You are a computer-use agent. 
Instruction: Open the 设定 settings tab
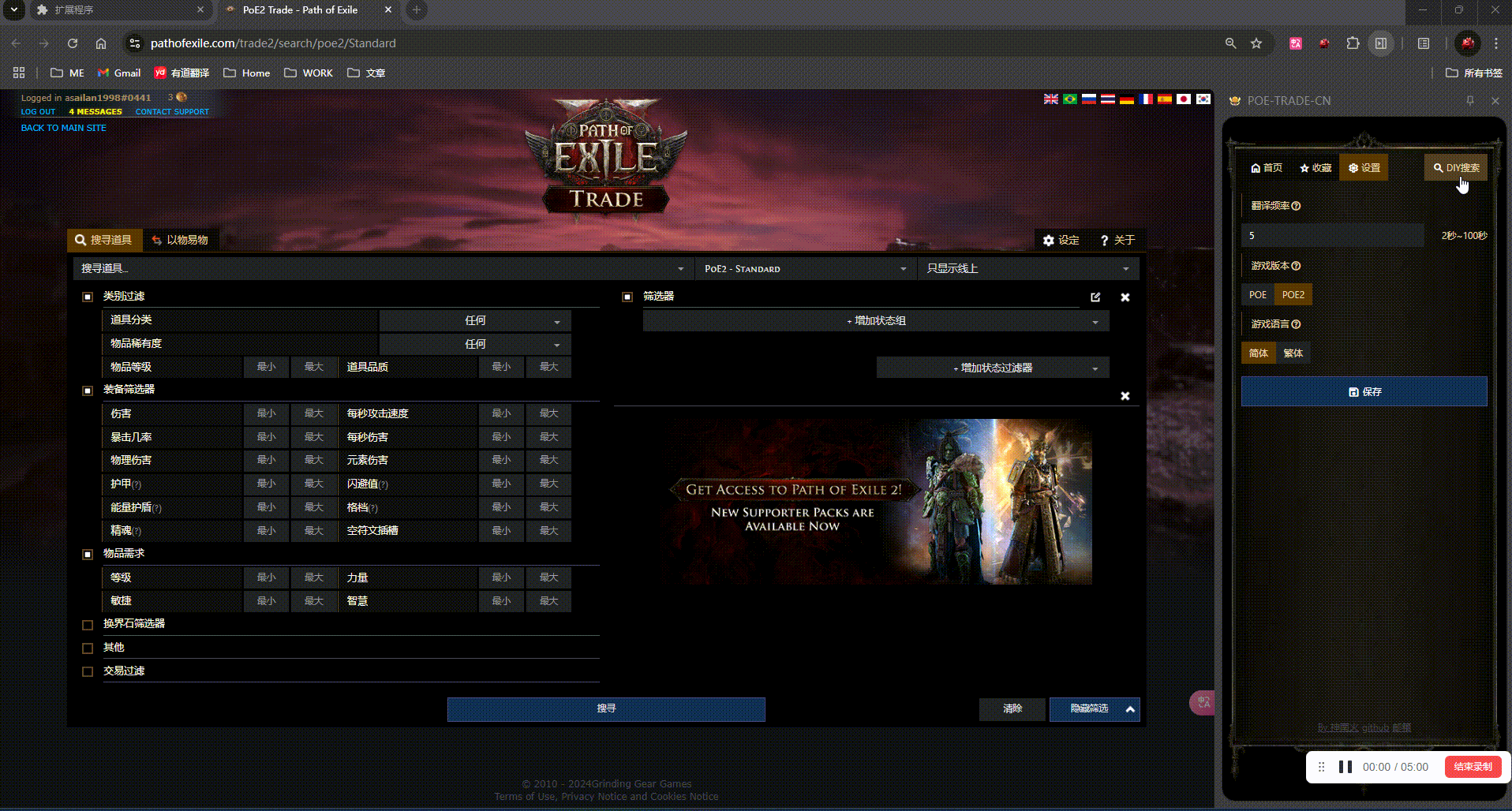[x=1061, y=240]
